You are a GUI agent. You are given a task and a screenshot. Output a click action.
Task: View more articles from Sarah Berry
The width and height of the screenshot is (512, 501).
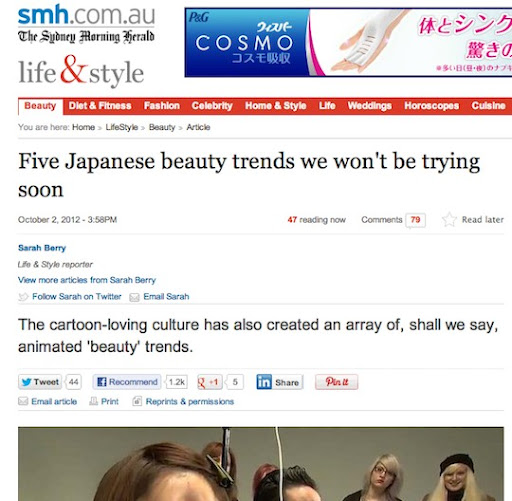87,280
